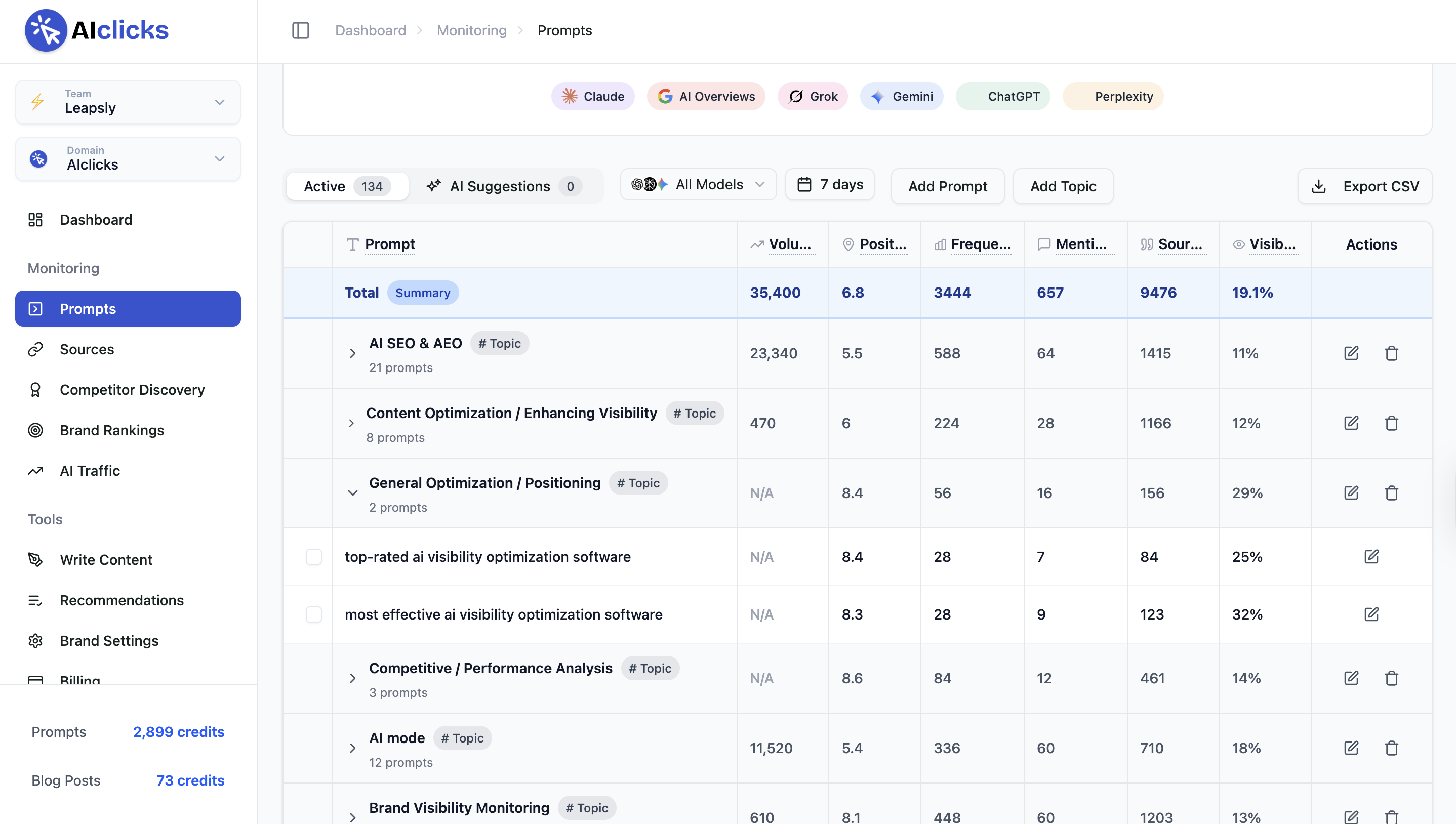Check the 'top-rated ai visibility optimization software' checkbox
The image size is (1456, 824).
pos(313,556)
